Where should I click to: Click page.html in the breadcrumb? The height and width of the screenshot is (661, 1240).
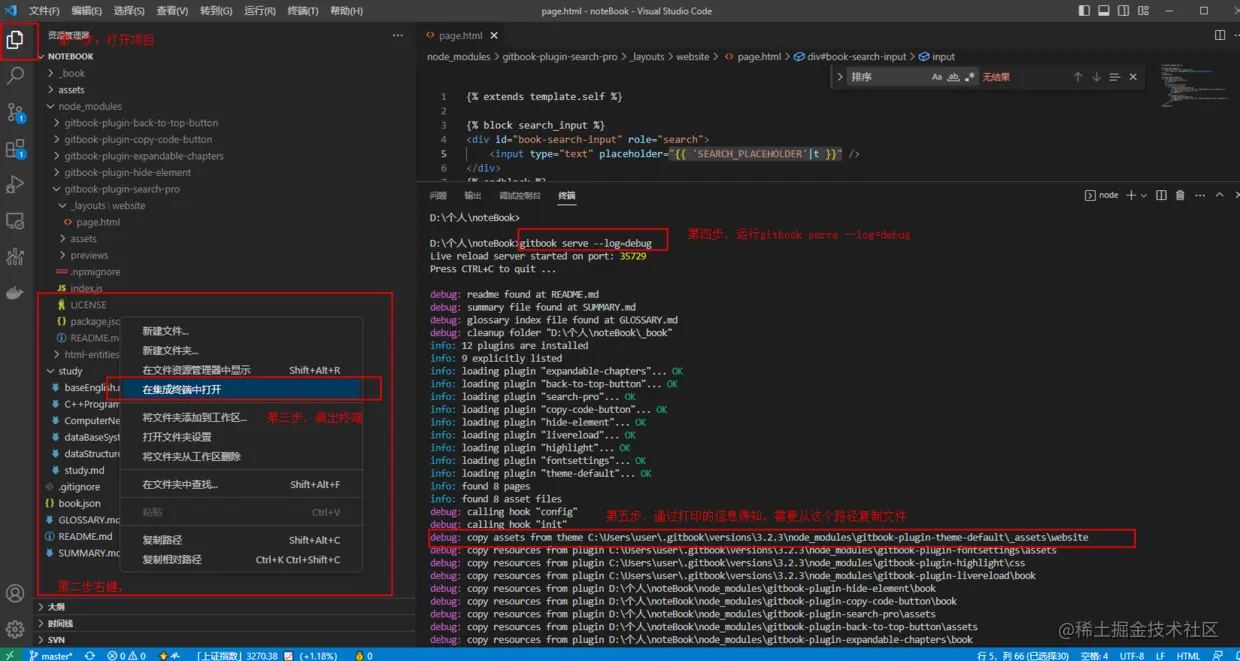tap(759, 57)
